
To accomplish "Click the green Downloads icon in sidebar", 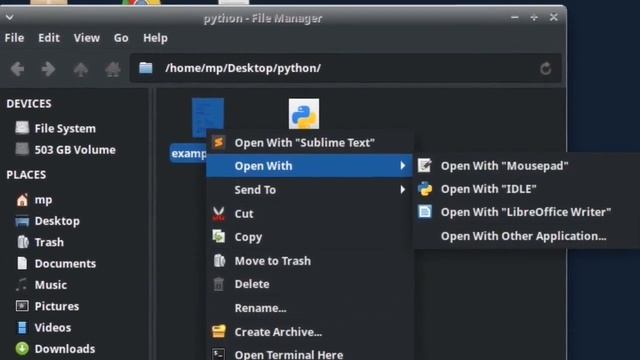I will point(22,349).
